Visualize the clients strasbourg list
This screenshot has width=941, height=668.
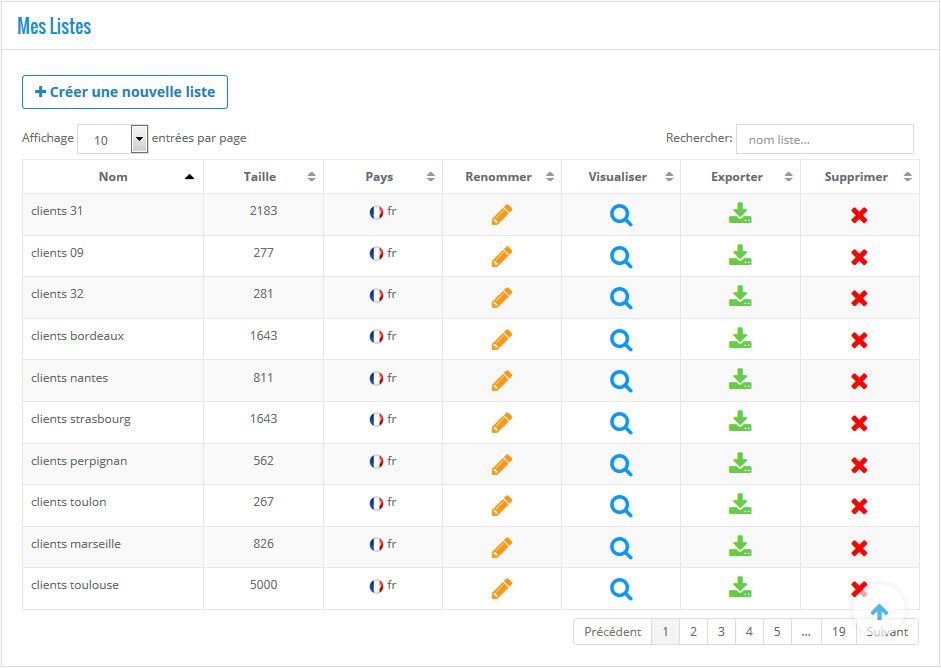click(x=621, y=423)
